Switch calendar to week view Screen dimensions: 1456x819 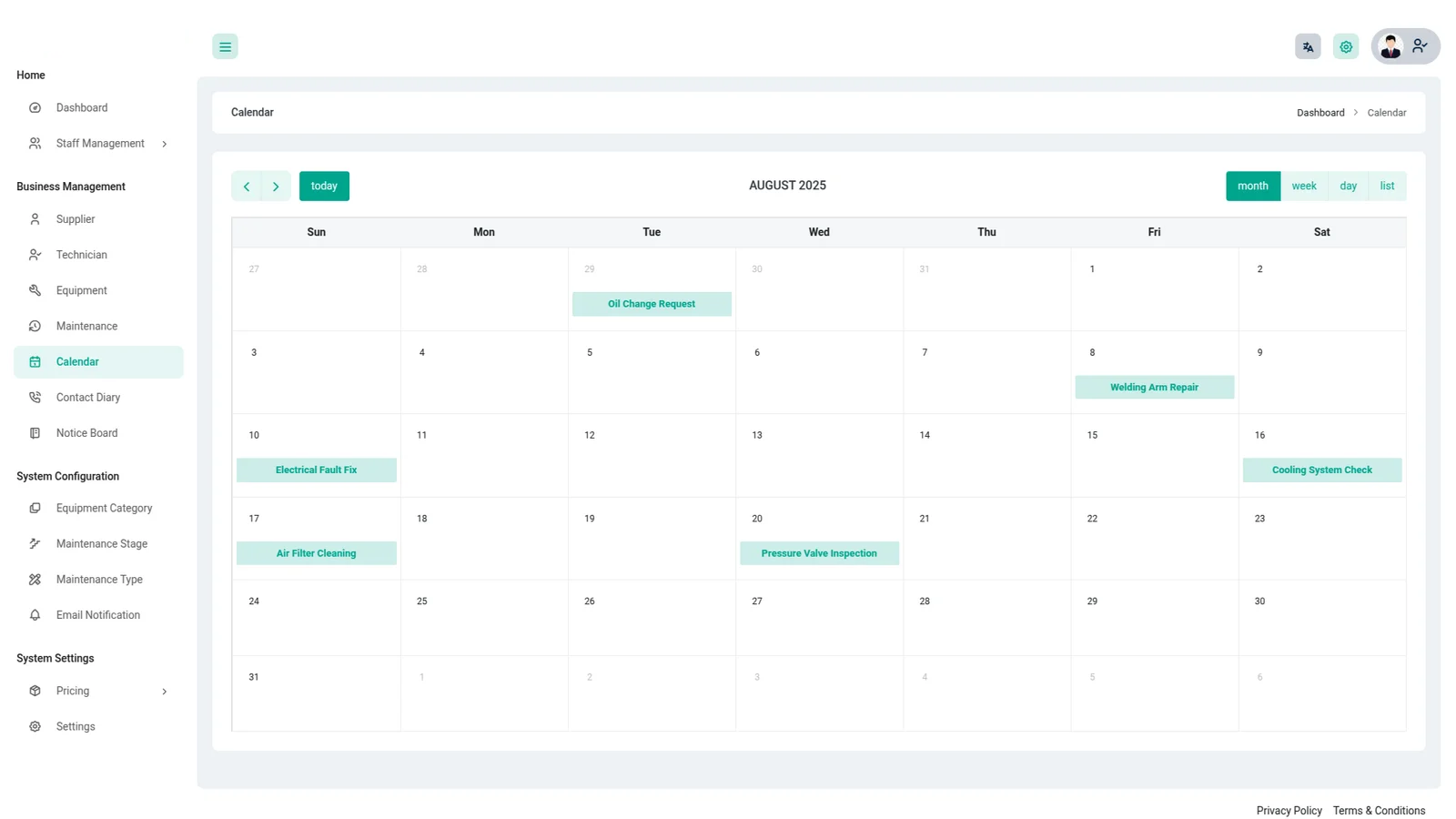1303,186
